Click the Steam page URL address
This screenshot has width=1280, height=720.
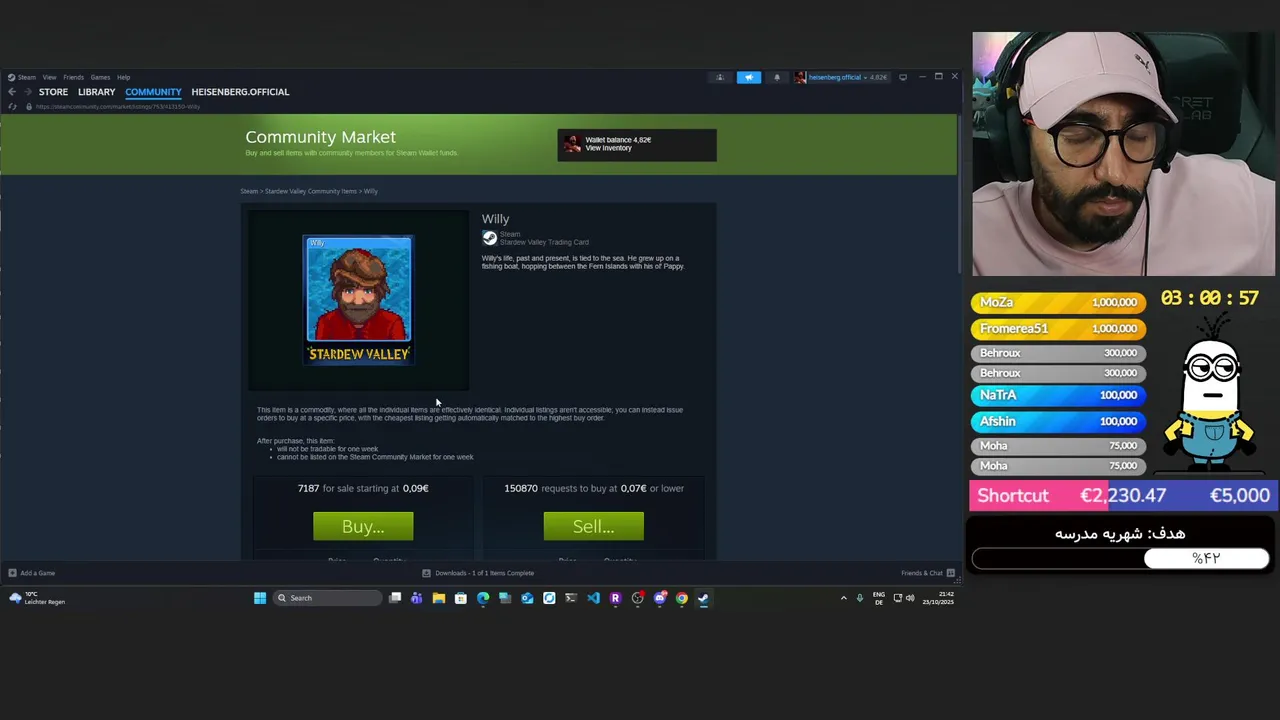[118, 106]
